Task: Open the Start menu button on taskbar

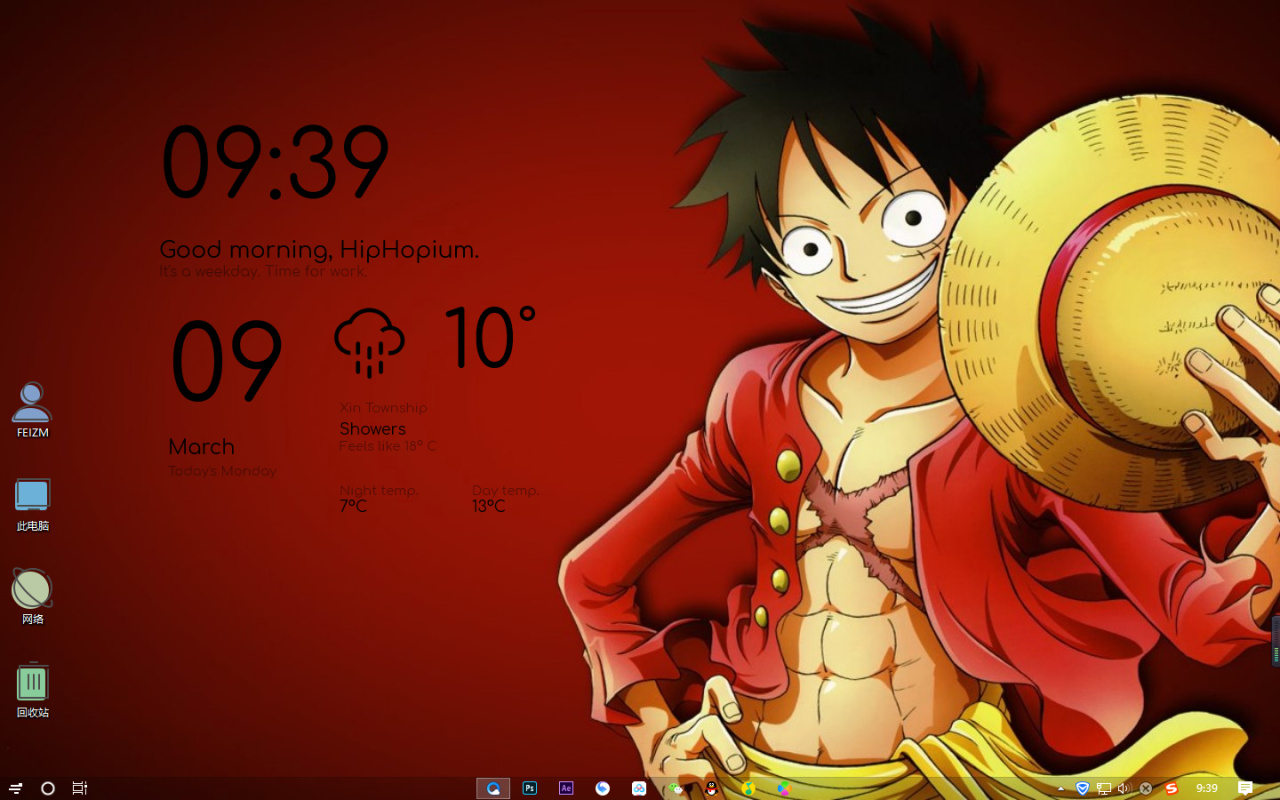Action: pyautogui.click(x=16, y=788)
